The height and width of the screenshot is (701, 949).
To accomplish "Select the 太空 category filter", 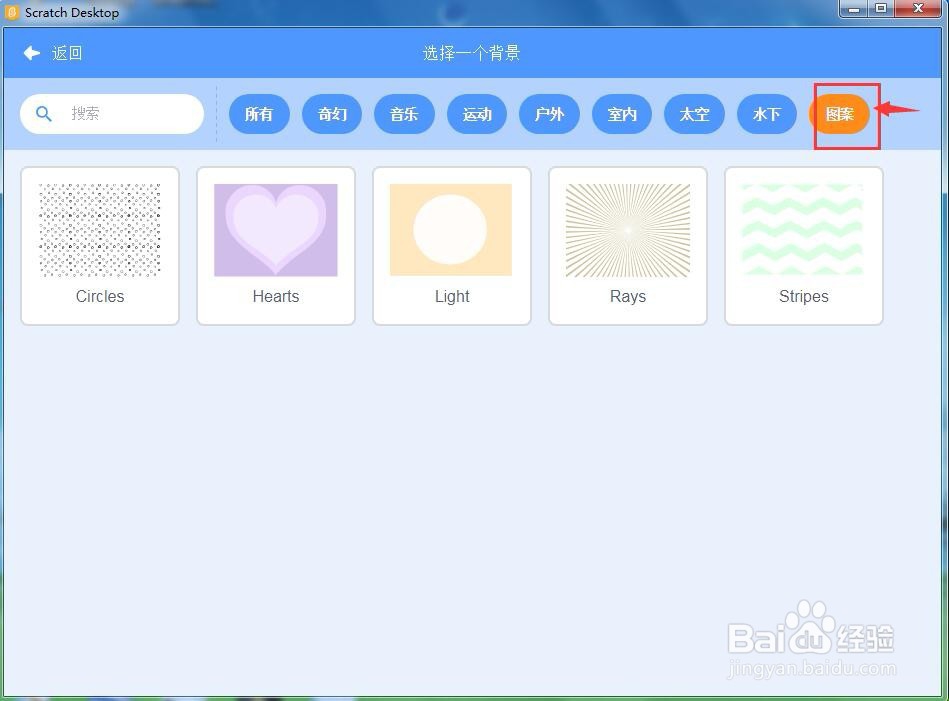I will [x=694, y=114].
